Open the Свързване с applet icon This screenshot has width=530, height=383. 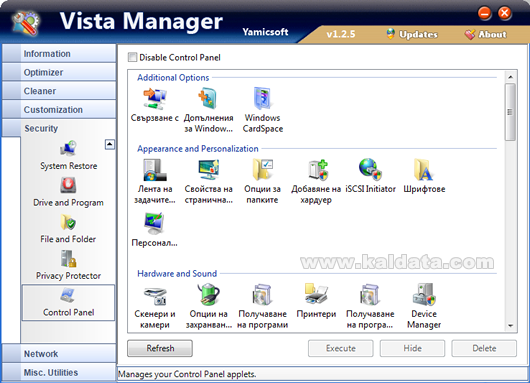(x=154, y=99)
